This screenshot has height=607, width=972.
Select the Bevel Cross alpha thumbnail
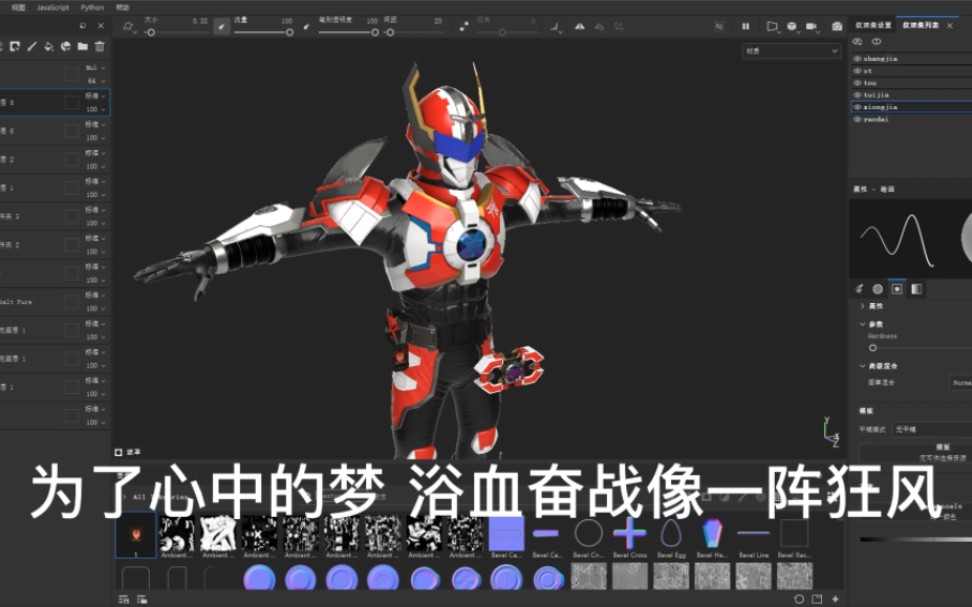pyautogui.click(x=629, y=533)
